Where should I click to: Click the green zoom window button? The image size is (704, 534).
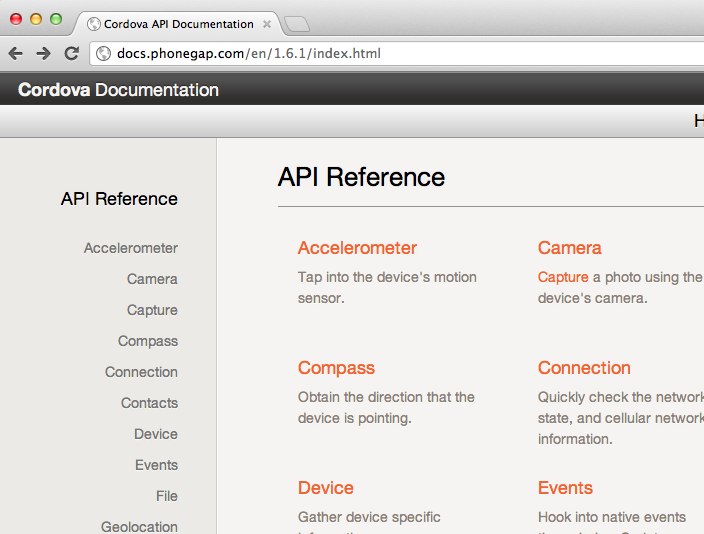(x=56, y=19)
